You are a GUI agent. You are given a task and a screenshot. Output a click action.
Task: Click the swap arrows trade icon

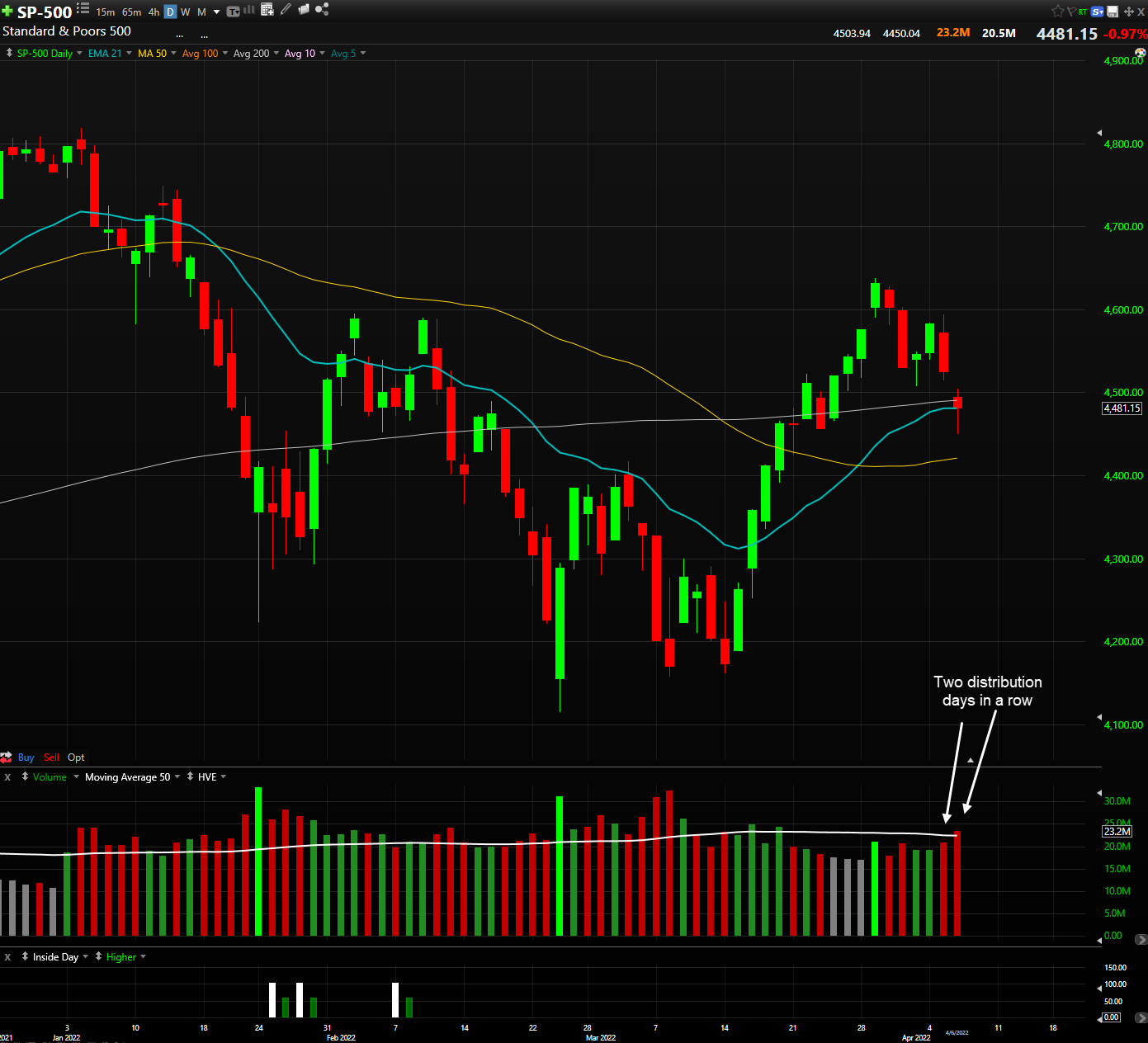(x=7, y=757)
